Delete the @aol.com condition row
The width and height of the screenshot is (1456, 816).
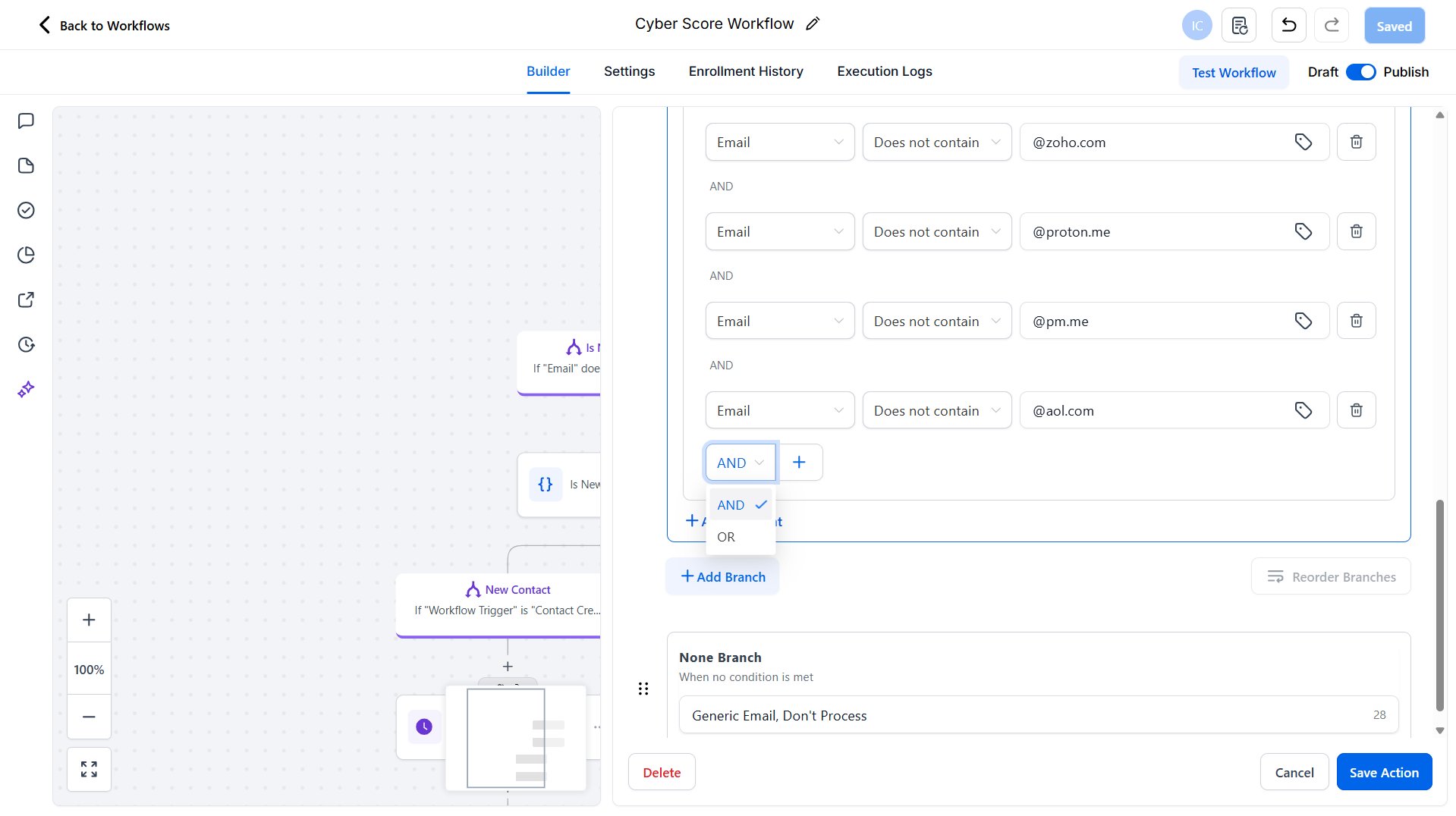tap(1356, 410)
